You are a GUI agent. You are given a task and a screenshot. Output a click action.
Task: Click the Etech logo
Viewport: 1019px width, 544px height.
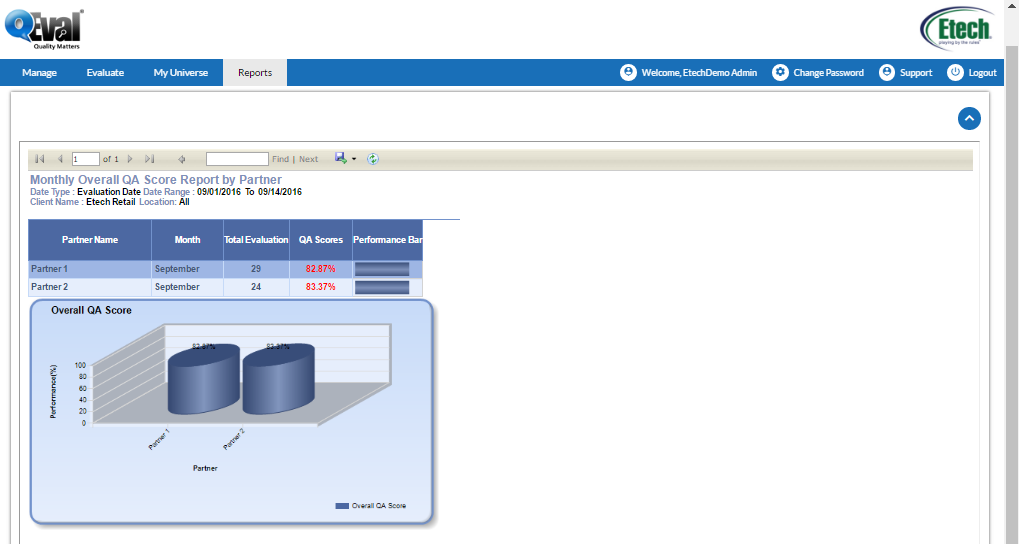pos(956,28)
